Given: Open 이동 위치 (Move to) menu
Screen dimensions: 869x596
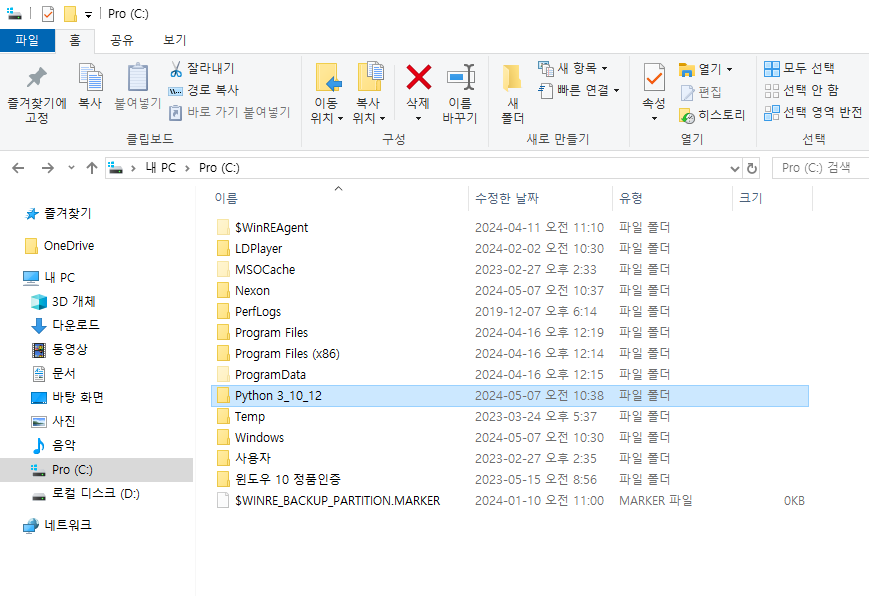Looking at the screenshot, I should click(326, 94).
